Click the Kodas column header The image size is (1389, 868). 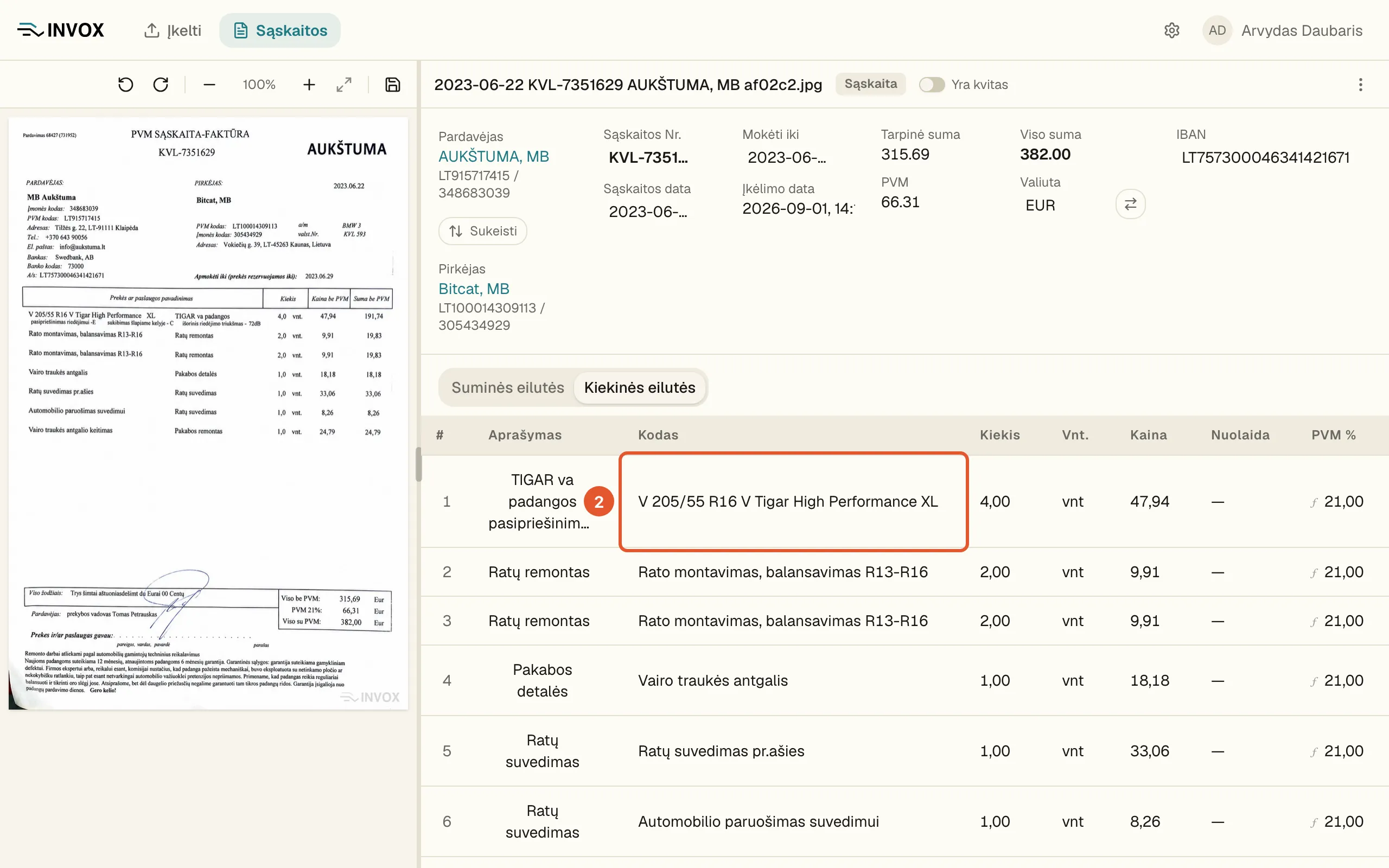(658, 435)
